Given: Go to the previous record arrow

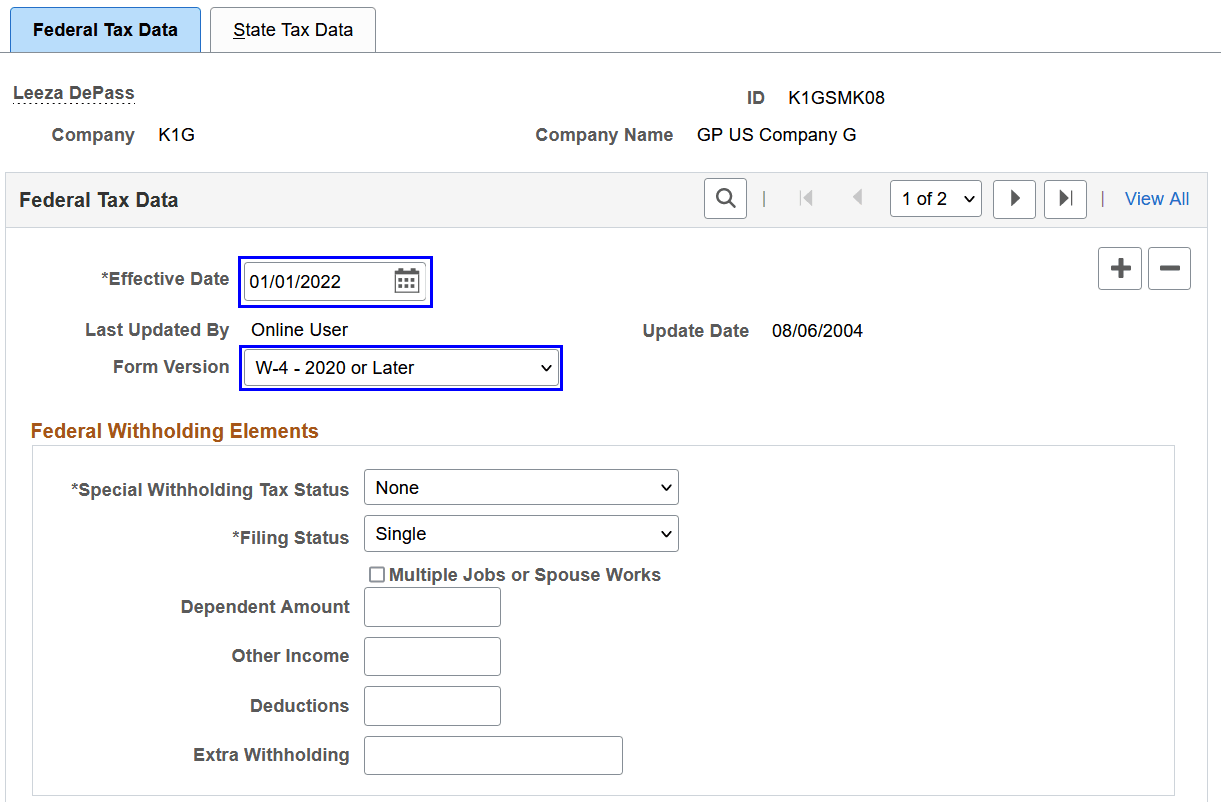Looking at the screenshot, I should click(857, 198).
